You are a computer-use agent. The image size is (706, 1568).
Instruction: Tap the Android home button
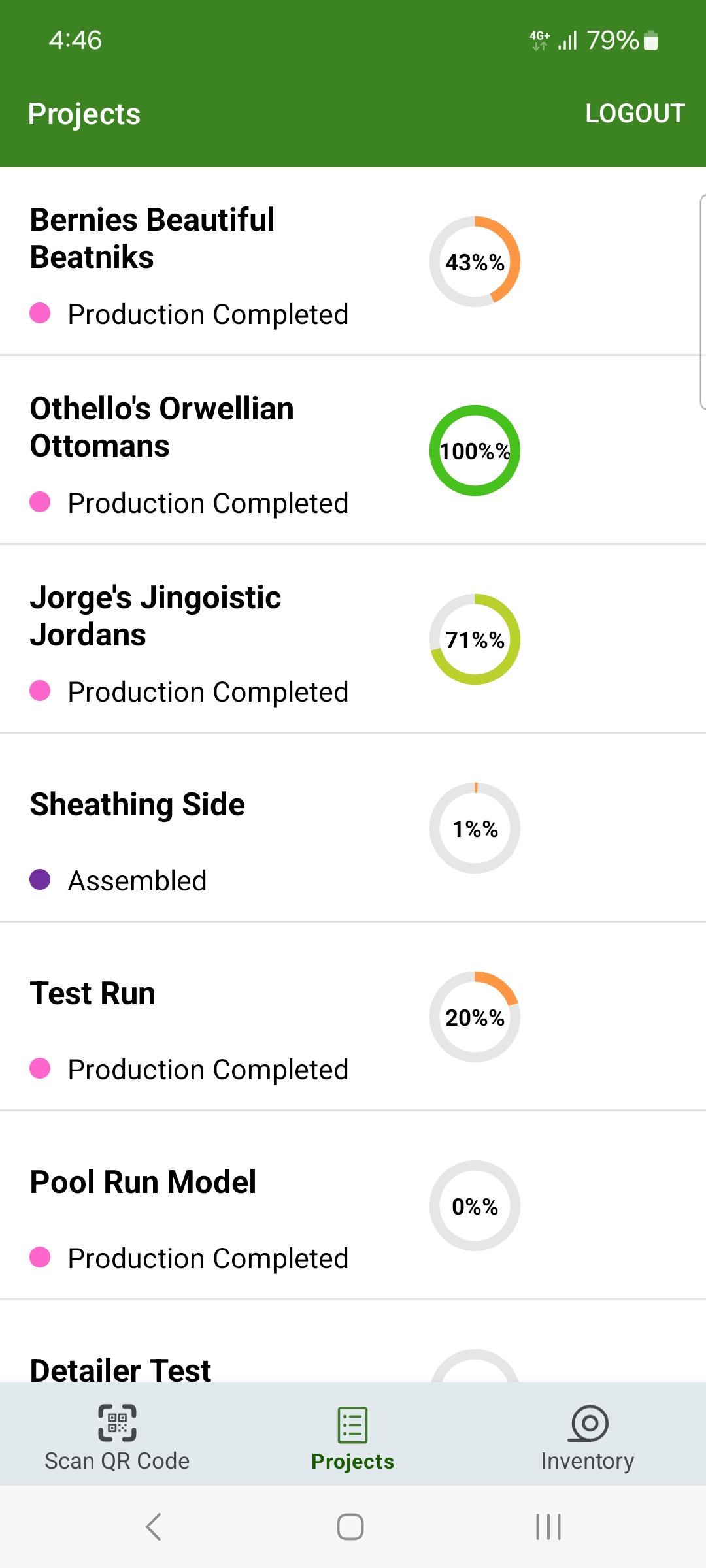coord(350,1527)
